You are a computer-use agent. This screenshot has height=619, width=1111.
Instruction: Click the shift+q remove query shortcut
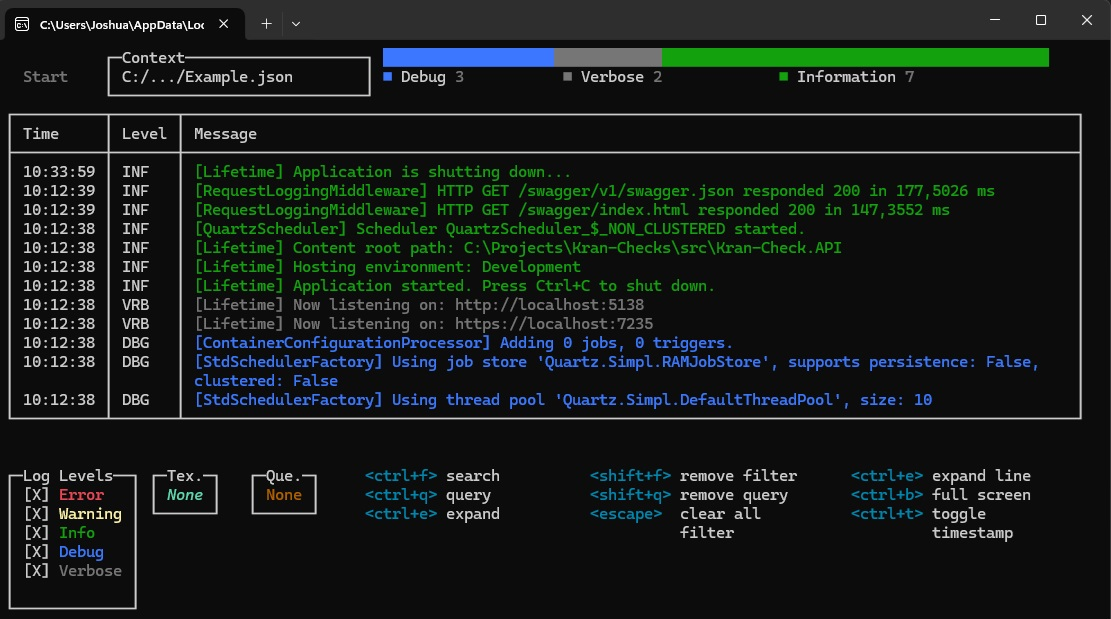point(689,495)
